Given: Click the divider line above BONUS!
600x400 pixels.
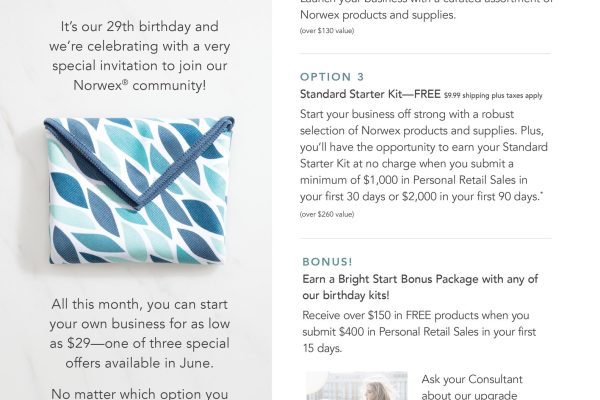Looking at the screenshot, I should (x=426, y=238).
